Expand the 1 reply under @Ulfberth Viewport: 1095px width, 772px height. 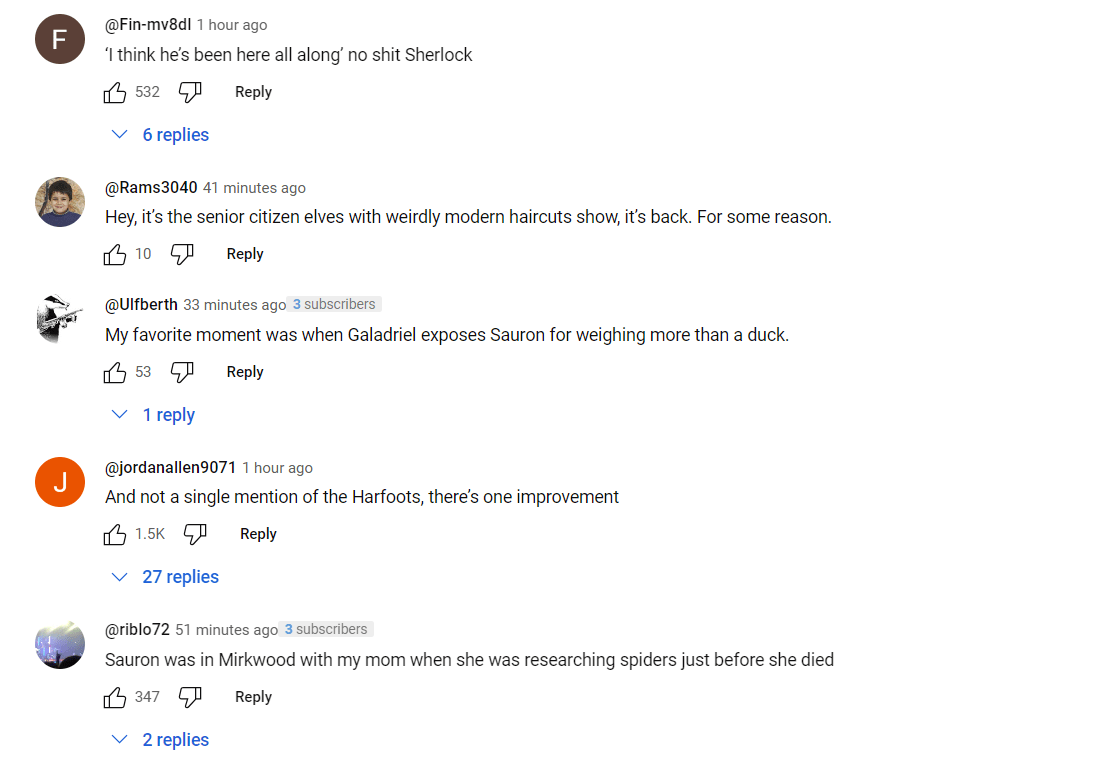[x=154, y=415]
